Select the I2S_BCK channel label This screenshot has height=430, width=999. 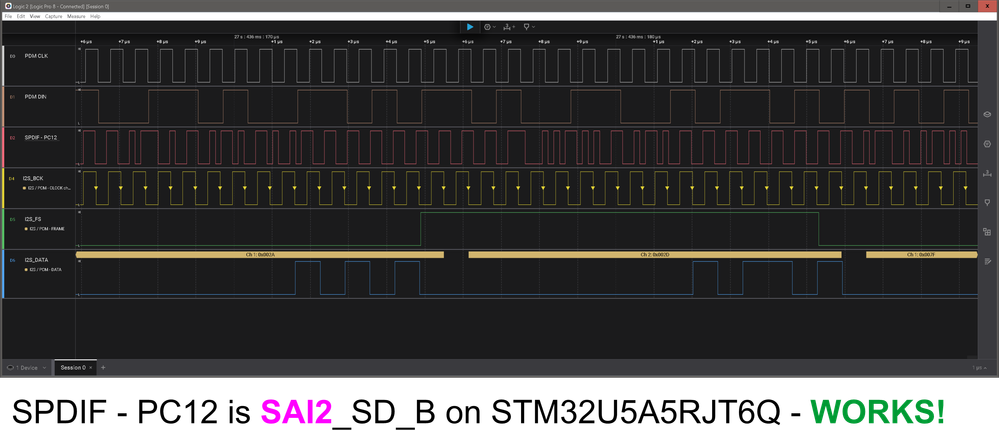(34, 178)
